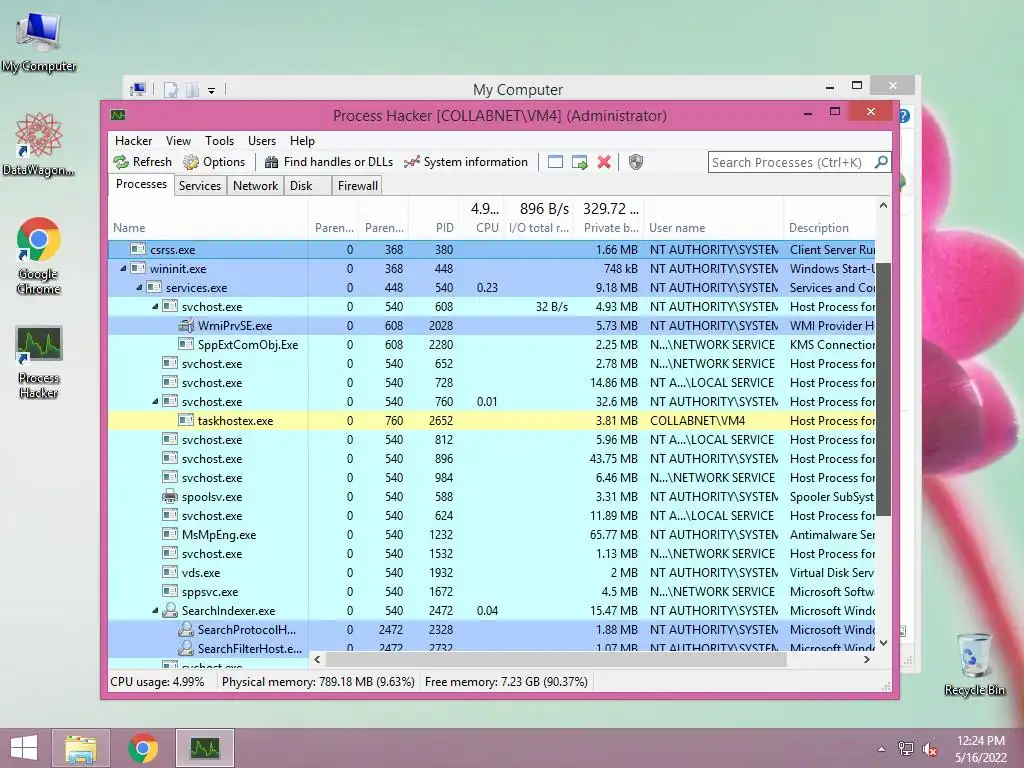Click the Windows Start button
1024x768 pixels.
[24, 748]
